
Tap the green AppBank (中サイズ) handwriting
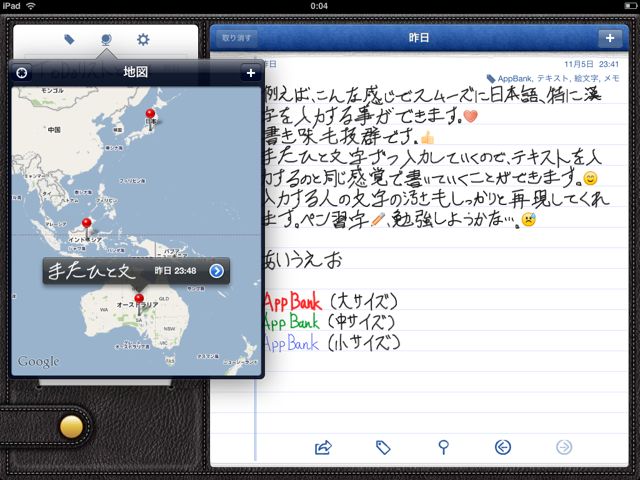tap(329, 322)
